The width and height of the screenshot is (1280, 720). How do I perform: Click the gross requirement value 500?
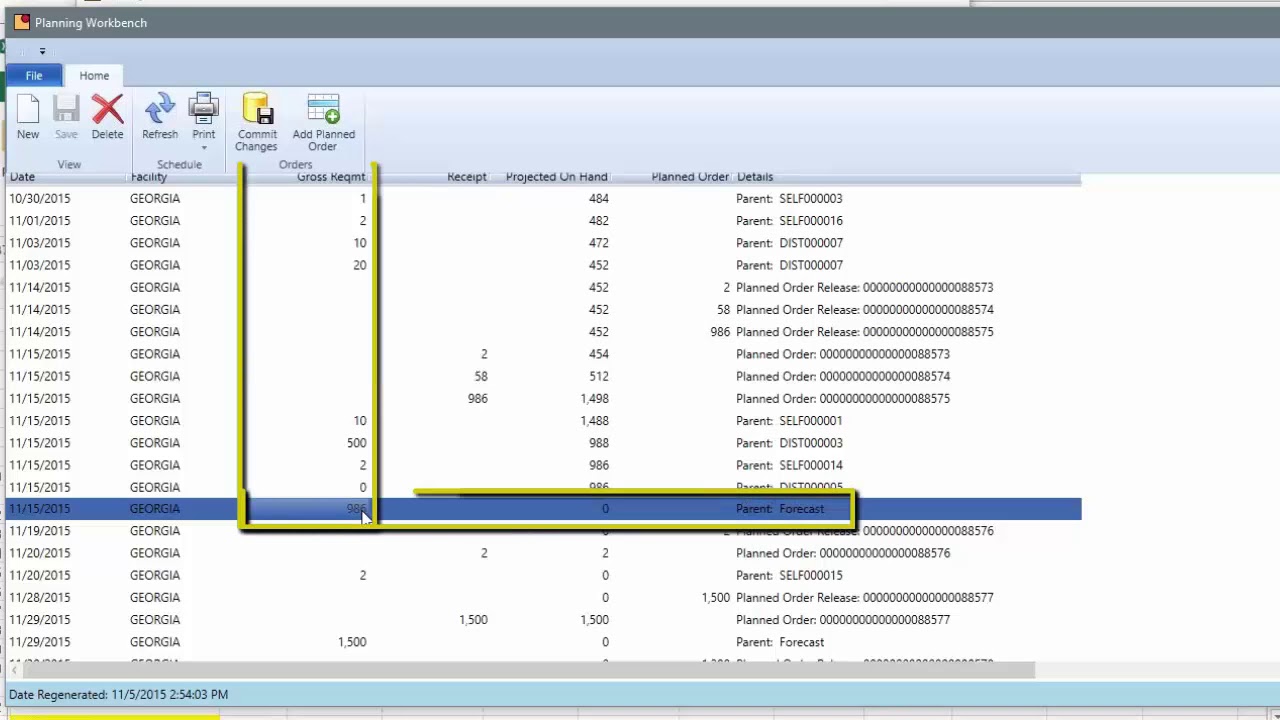356,443
